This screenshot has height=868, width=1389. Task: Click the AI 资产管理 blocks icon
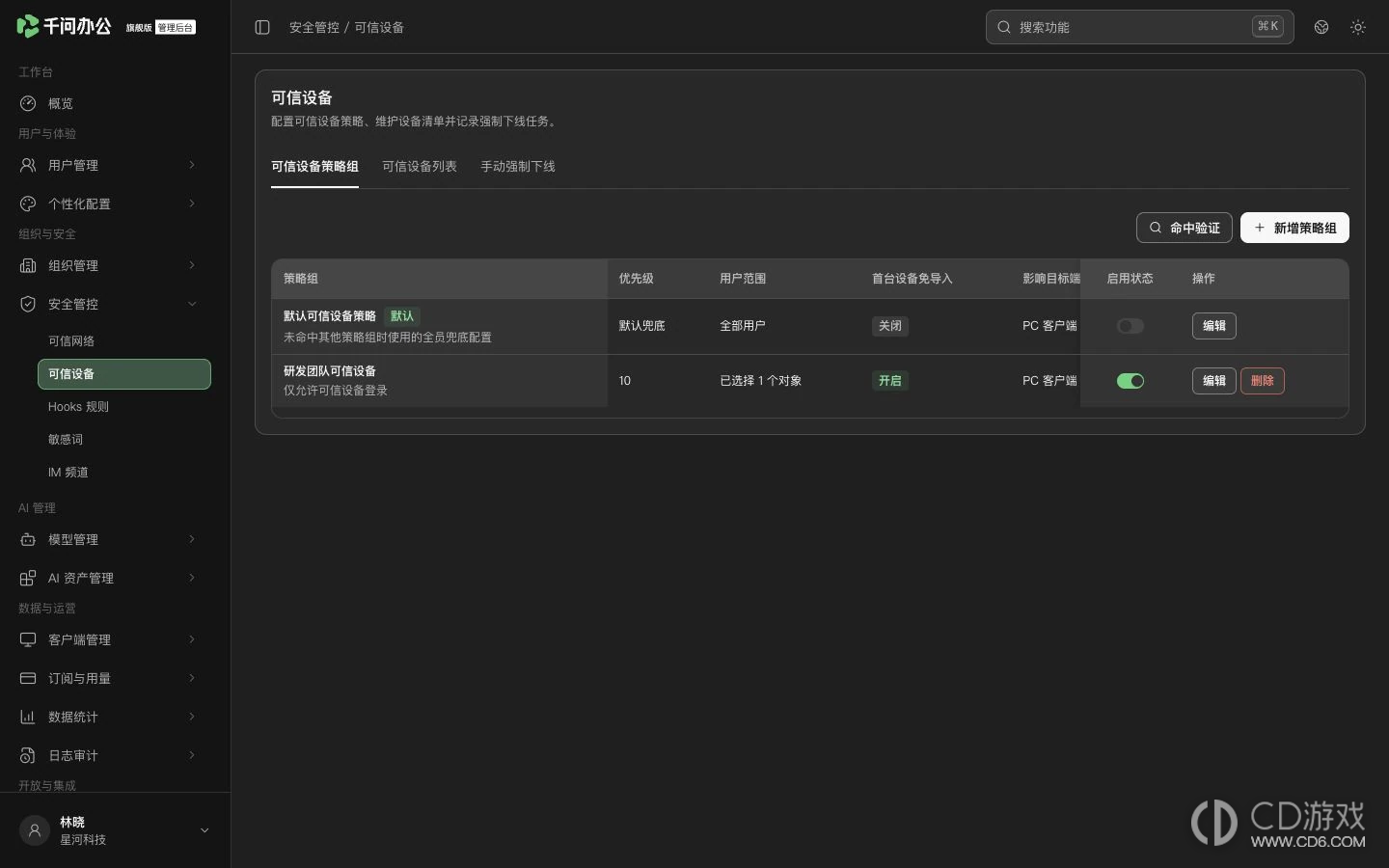tap(28, 578)
